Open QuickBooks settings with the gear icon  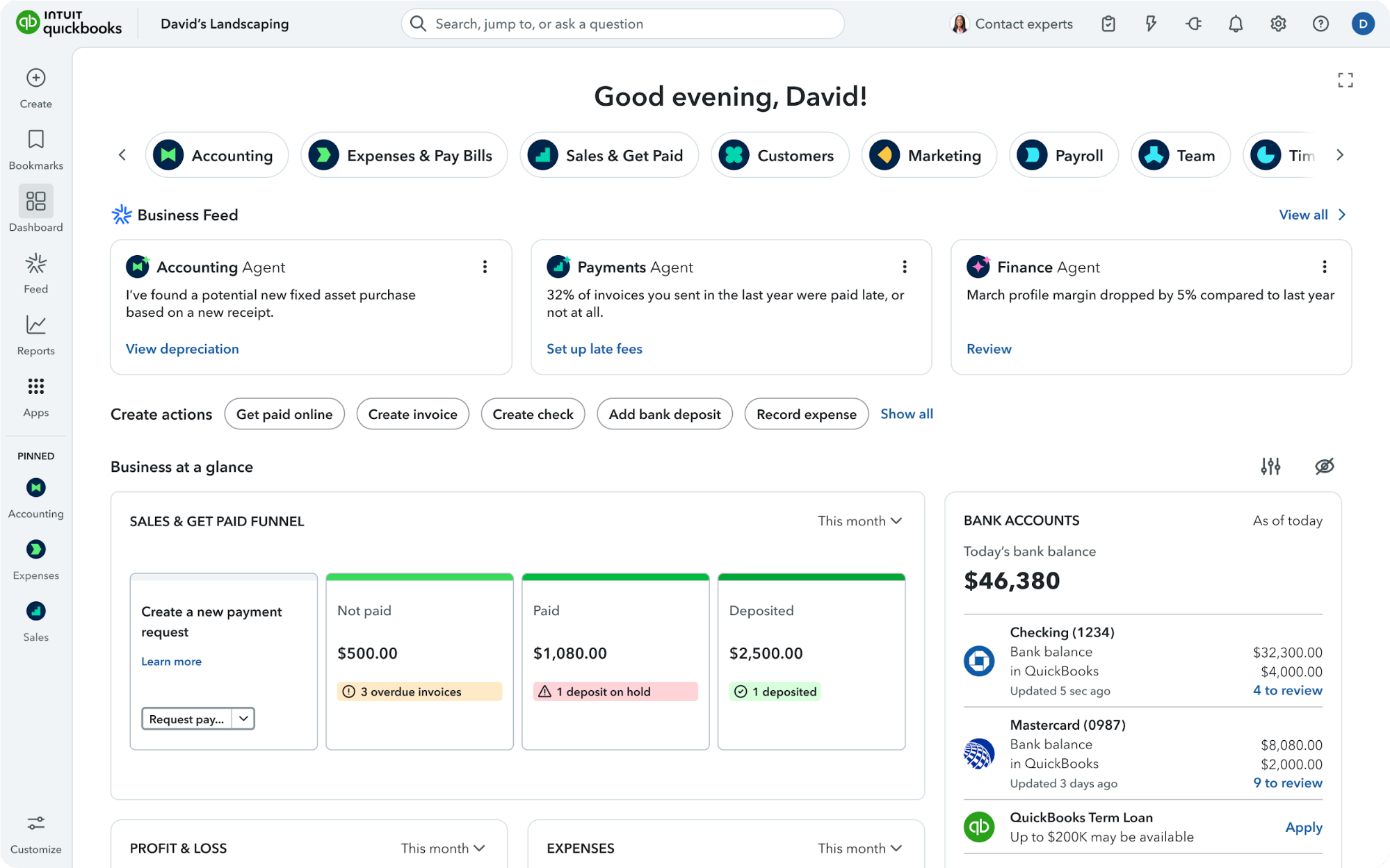click(x=1277, y=23)
